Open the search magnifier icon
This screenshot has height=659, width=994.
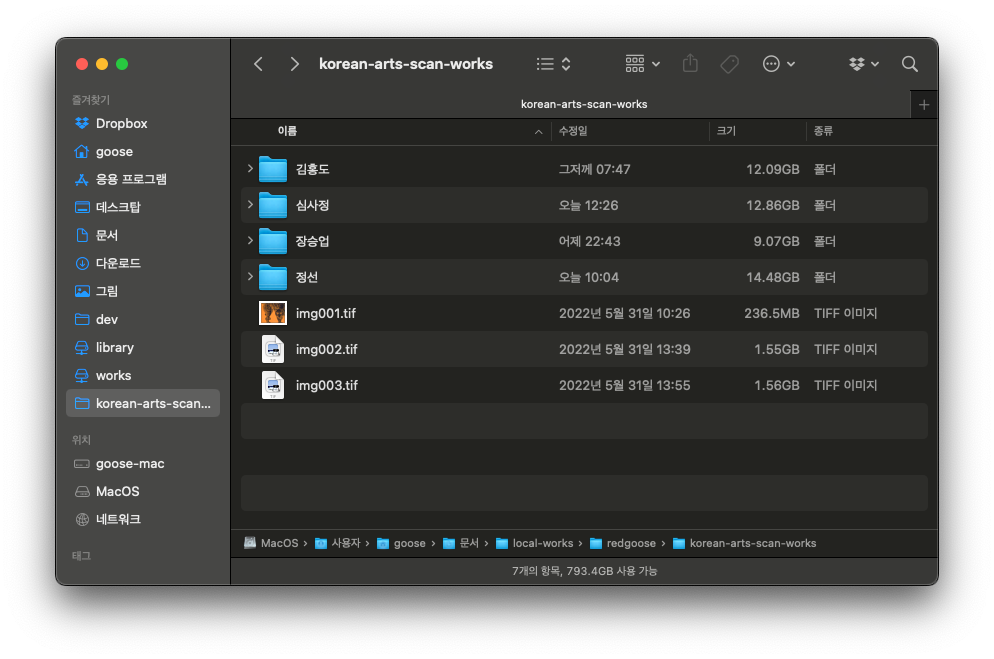coord(910,64)
